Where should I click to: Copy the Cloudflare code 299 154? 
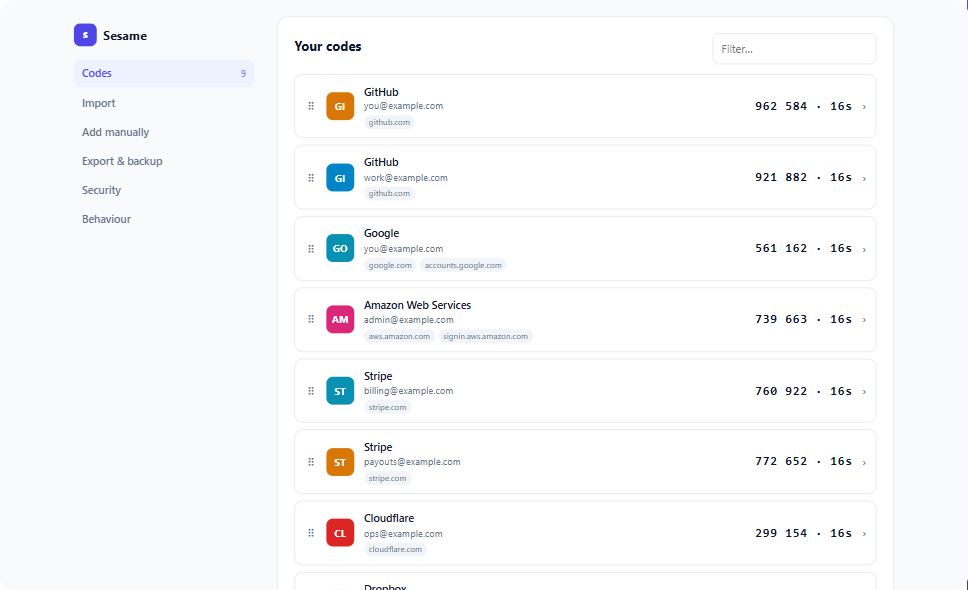780,533
